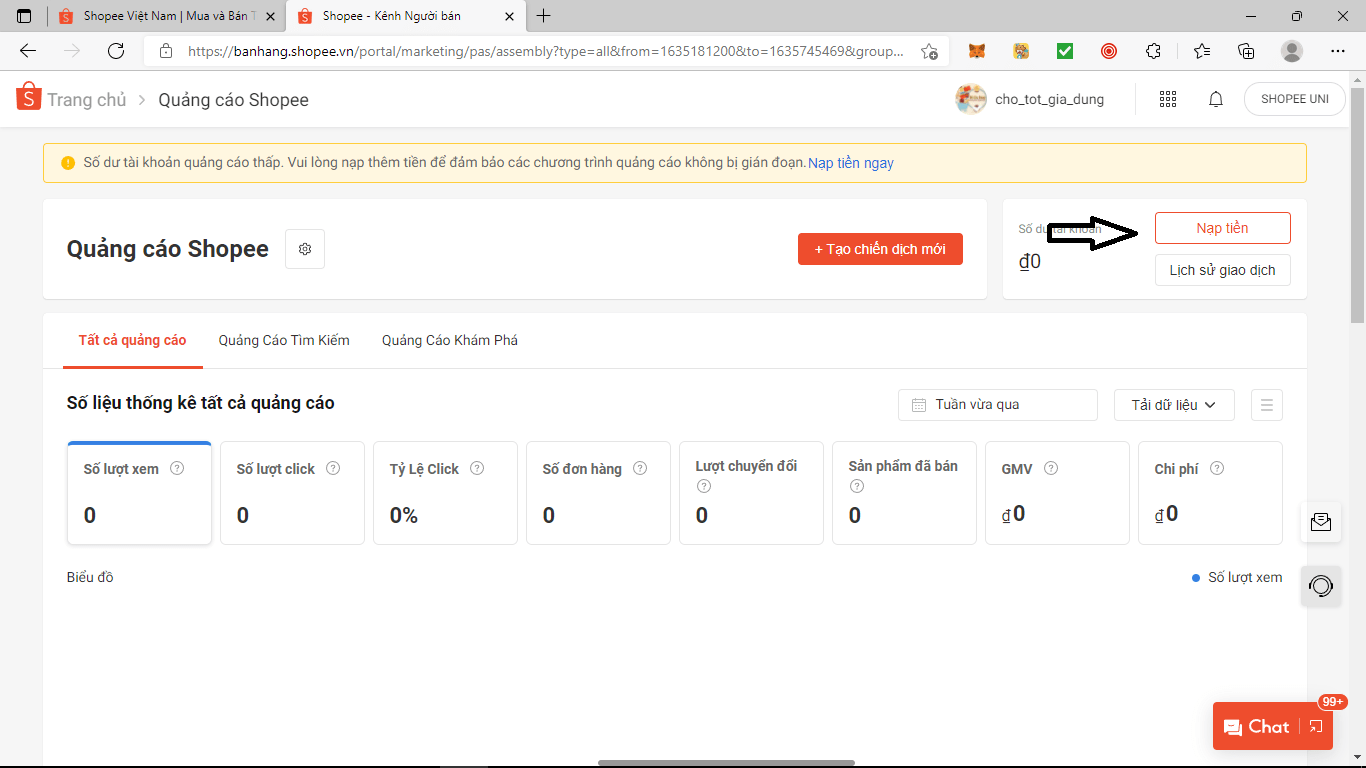Open the inbox mail icon on right sidebar
The width and height of the screenshot is (1366, 768).
coord(1320,522)
